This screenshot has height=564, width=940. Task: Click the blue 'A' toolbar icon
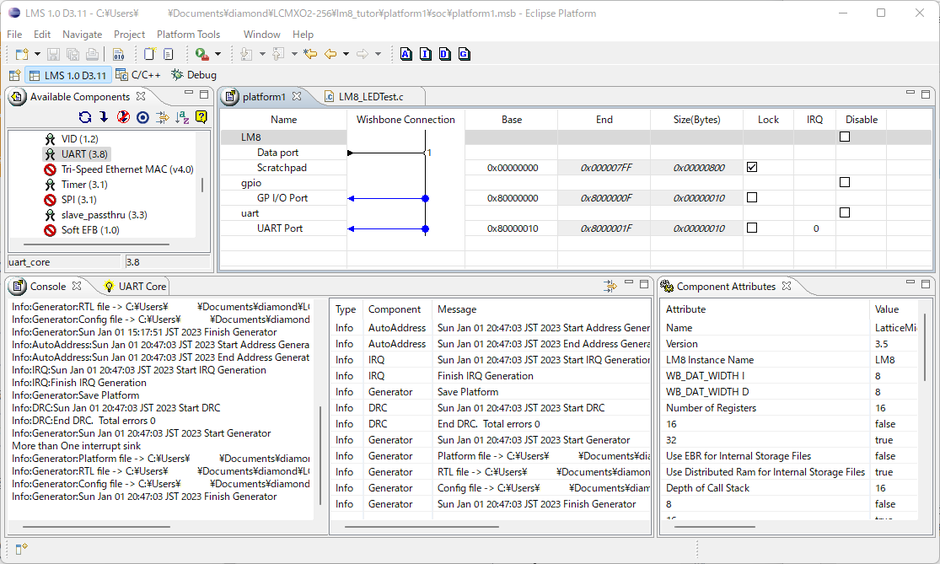click(x=406, y=54)
